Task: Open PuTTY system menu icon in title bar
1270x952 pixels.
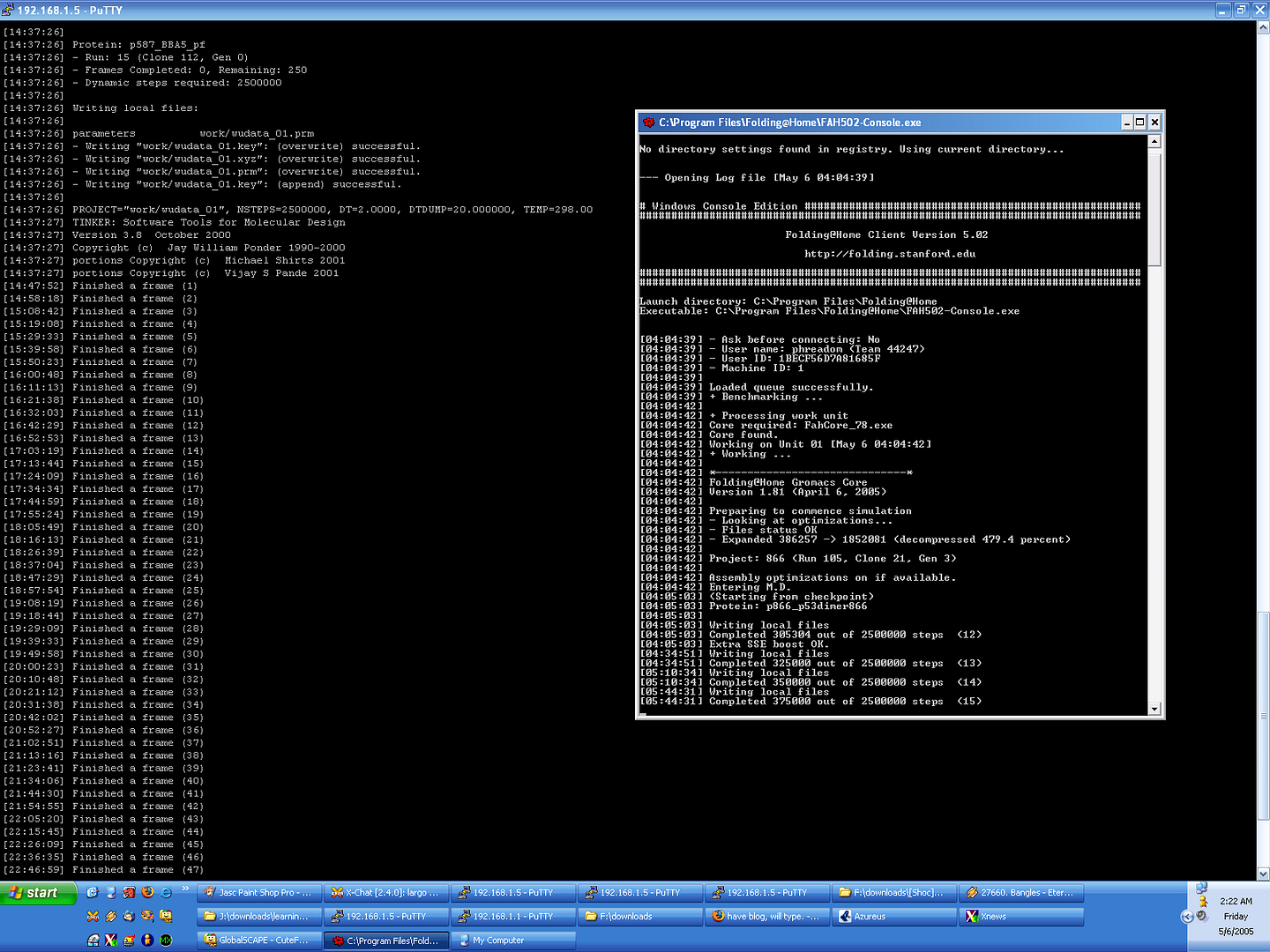Action: click(8, 10)
